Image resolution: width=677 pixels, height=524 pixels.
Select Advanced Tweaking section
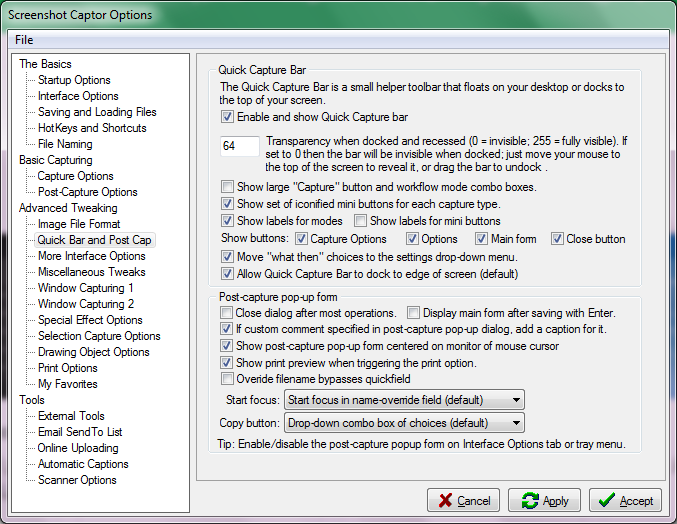point(68,208)
